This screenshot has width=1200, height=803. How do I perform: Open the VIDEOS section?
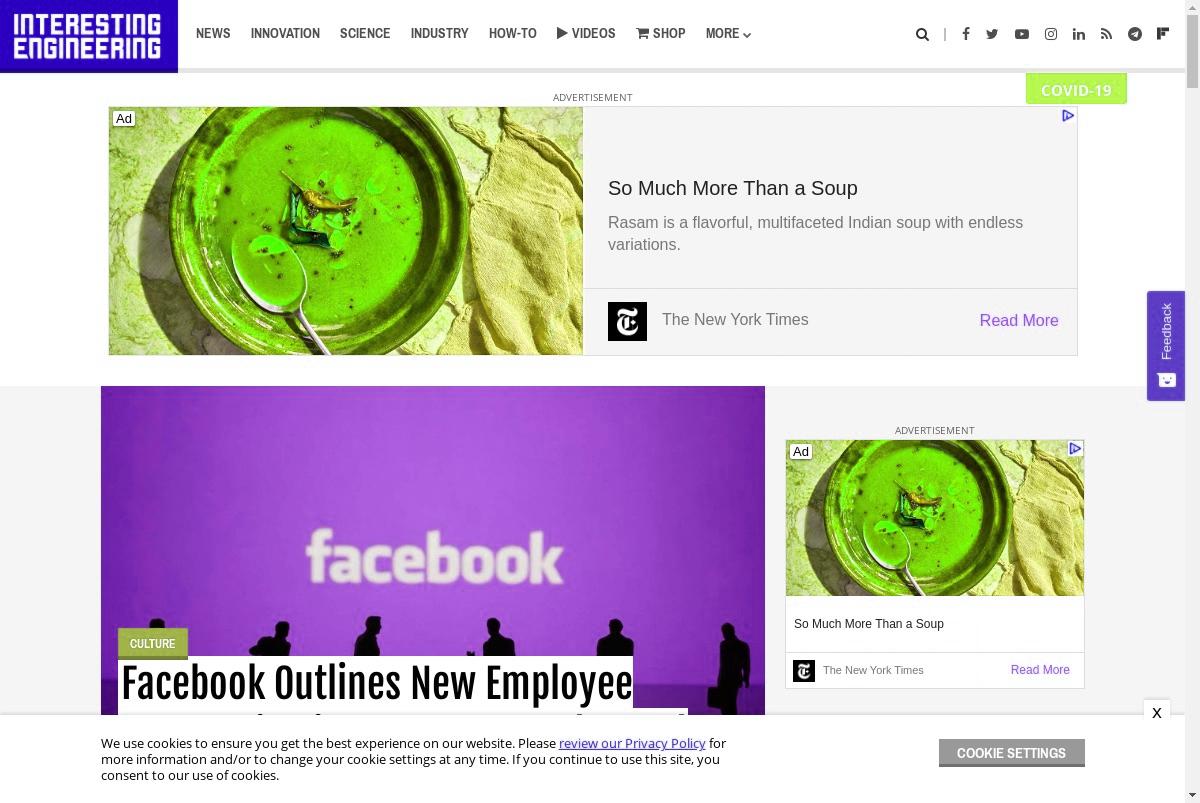point(586,34)
